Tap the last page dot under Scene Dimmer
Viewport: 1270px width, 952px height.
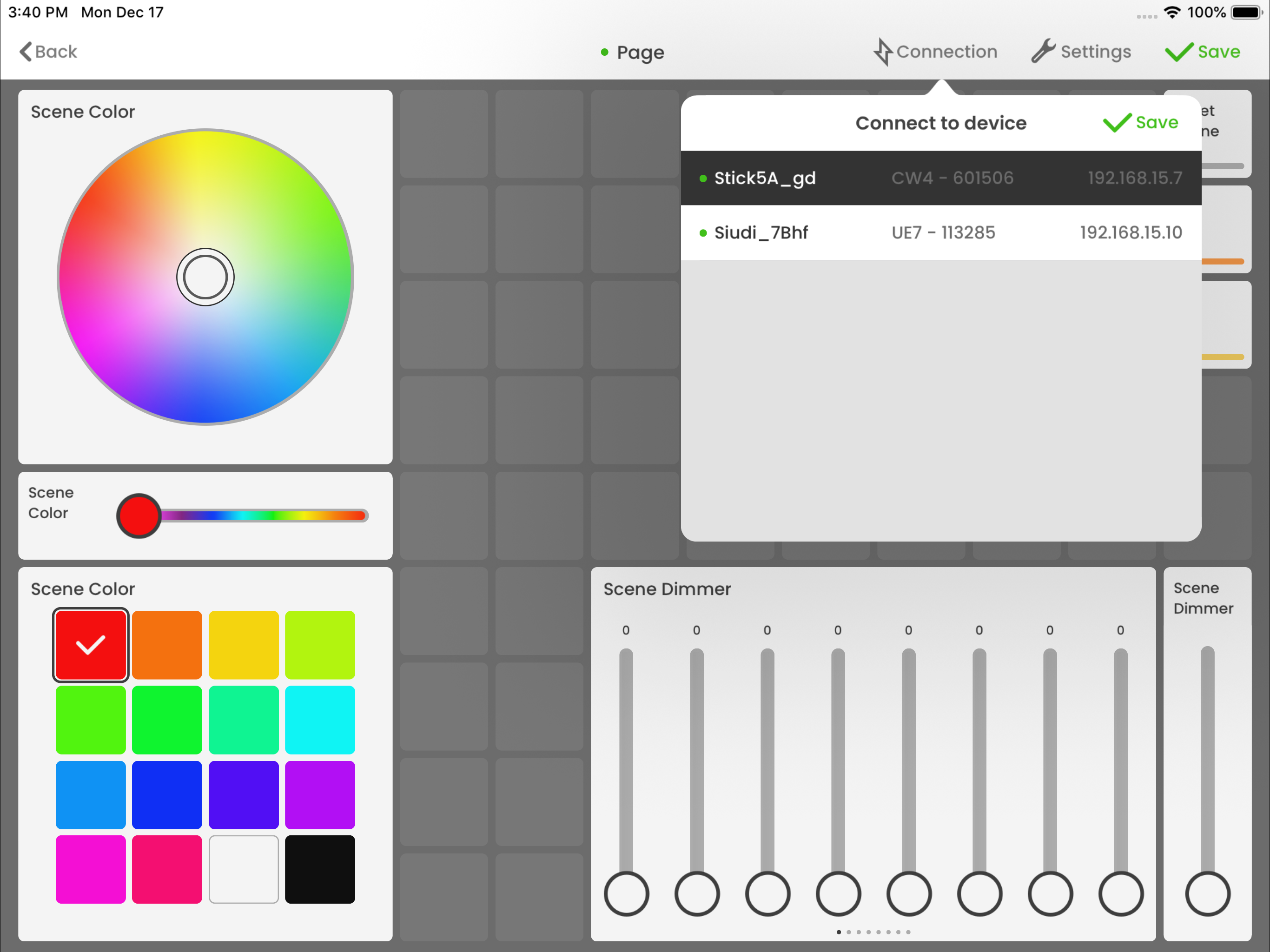tap(908, 932)
